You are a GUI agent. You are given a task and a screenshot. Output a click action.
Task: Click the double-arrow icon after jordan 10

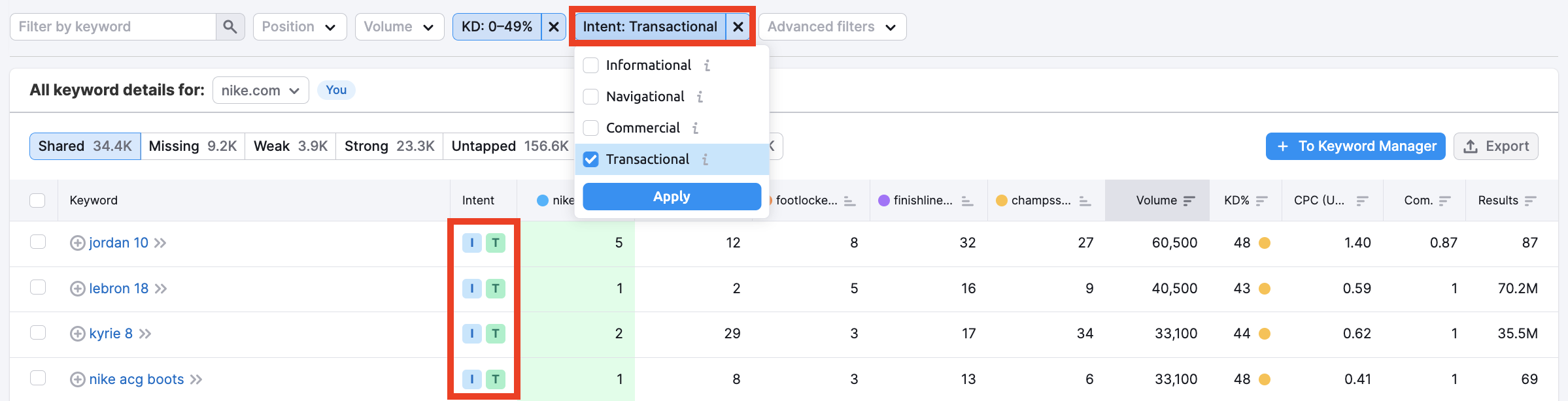point(160,243)
